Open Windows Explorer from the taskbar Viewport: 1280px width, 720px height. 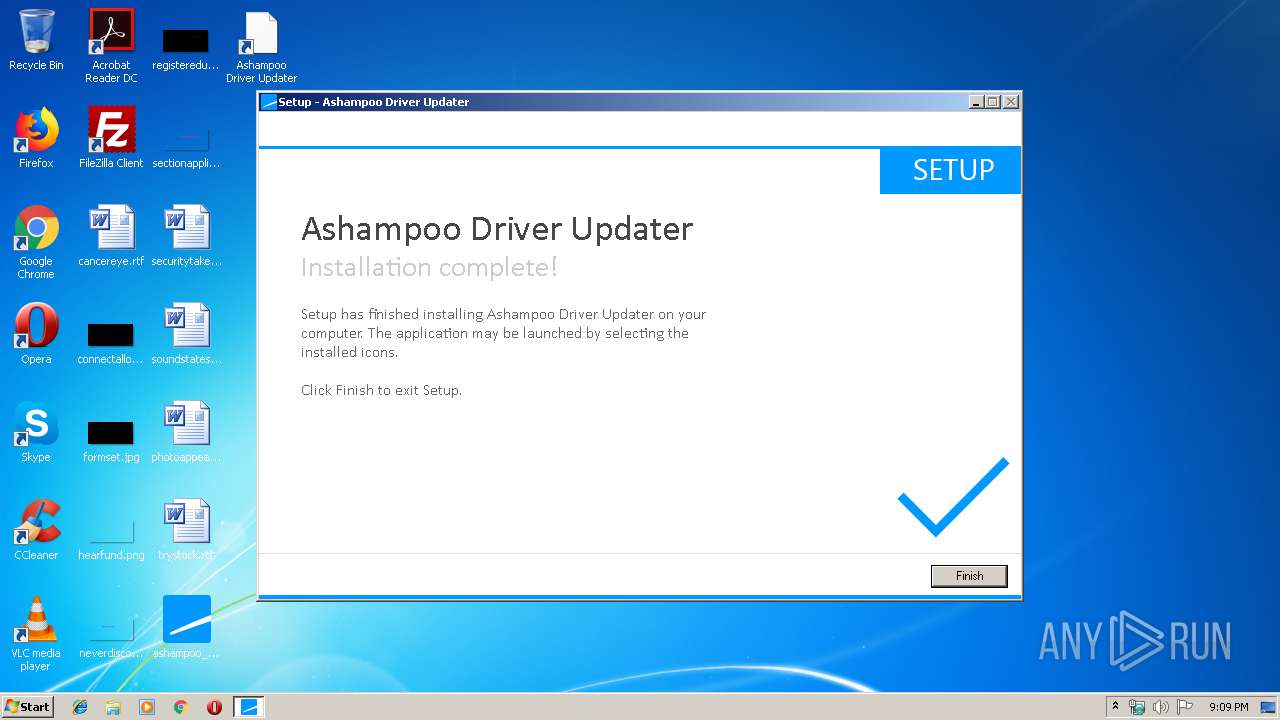point(113,707)
